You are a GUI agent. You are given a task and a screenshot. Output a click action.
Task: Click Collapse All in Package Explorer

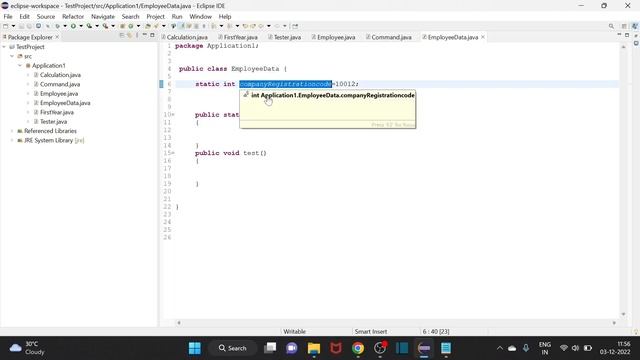[122, 36]
